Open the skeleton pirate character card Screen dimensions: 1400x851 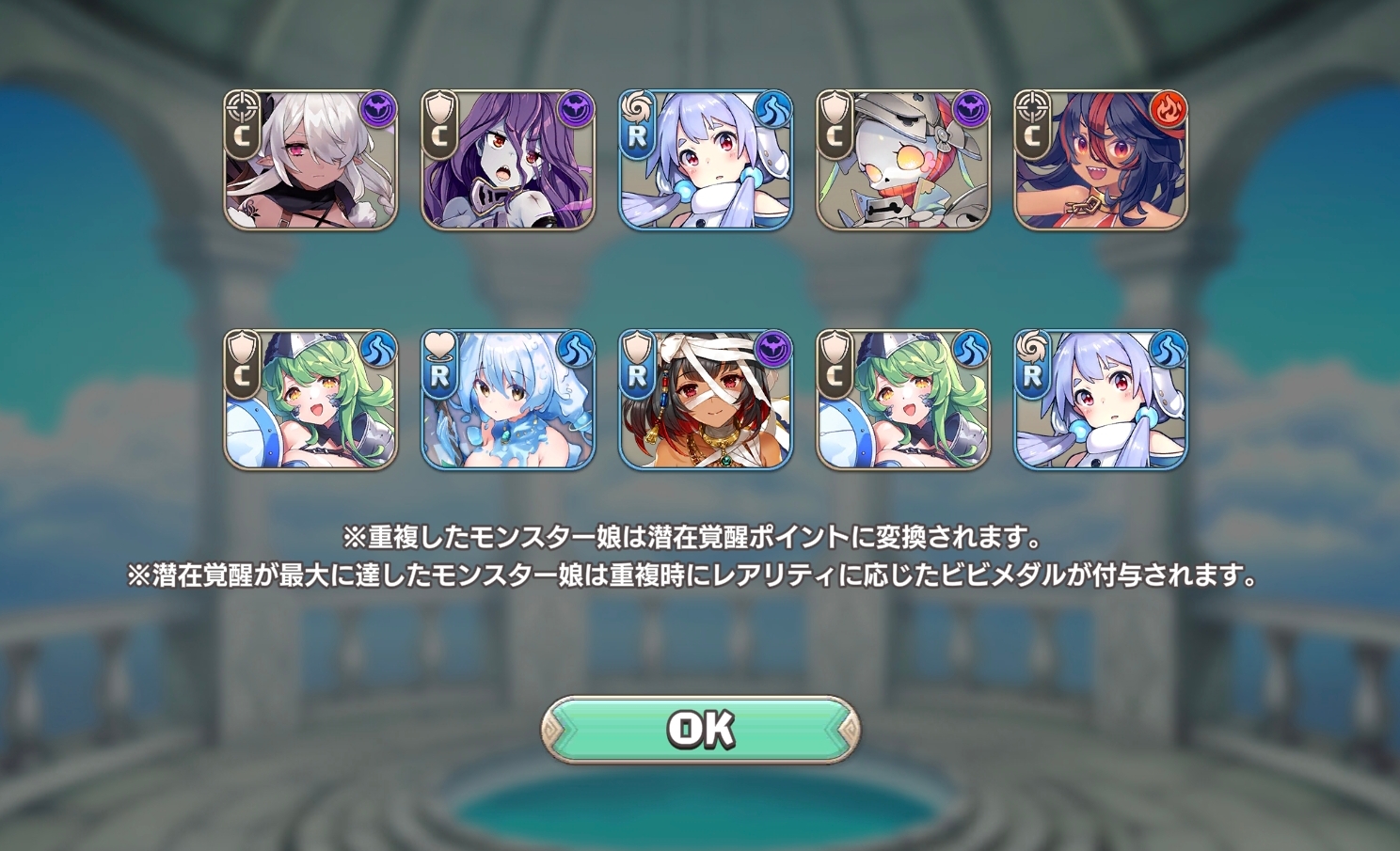pyautogui.click(x=903, y=160)
